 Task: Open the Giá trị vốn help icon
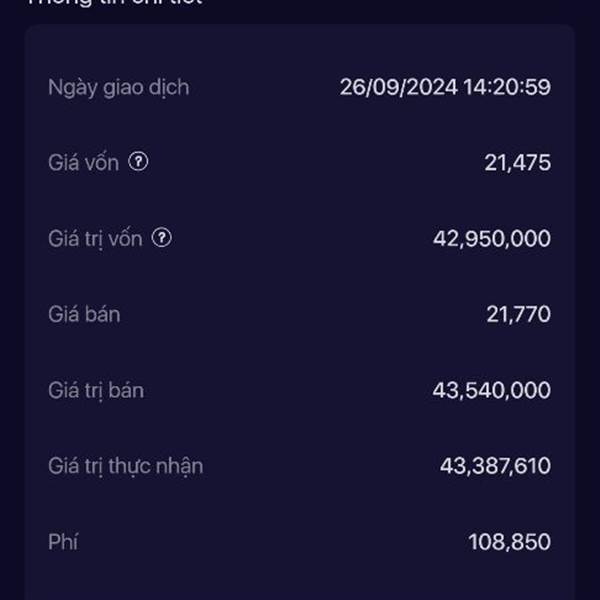[162, 238]
